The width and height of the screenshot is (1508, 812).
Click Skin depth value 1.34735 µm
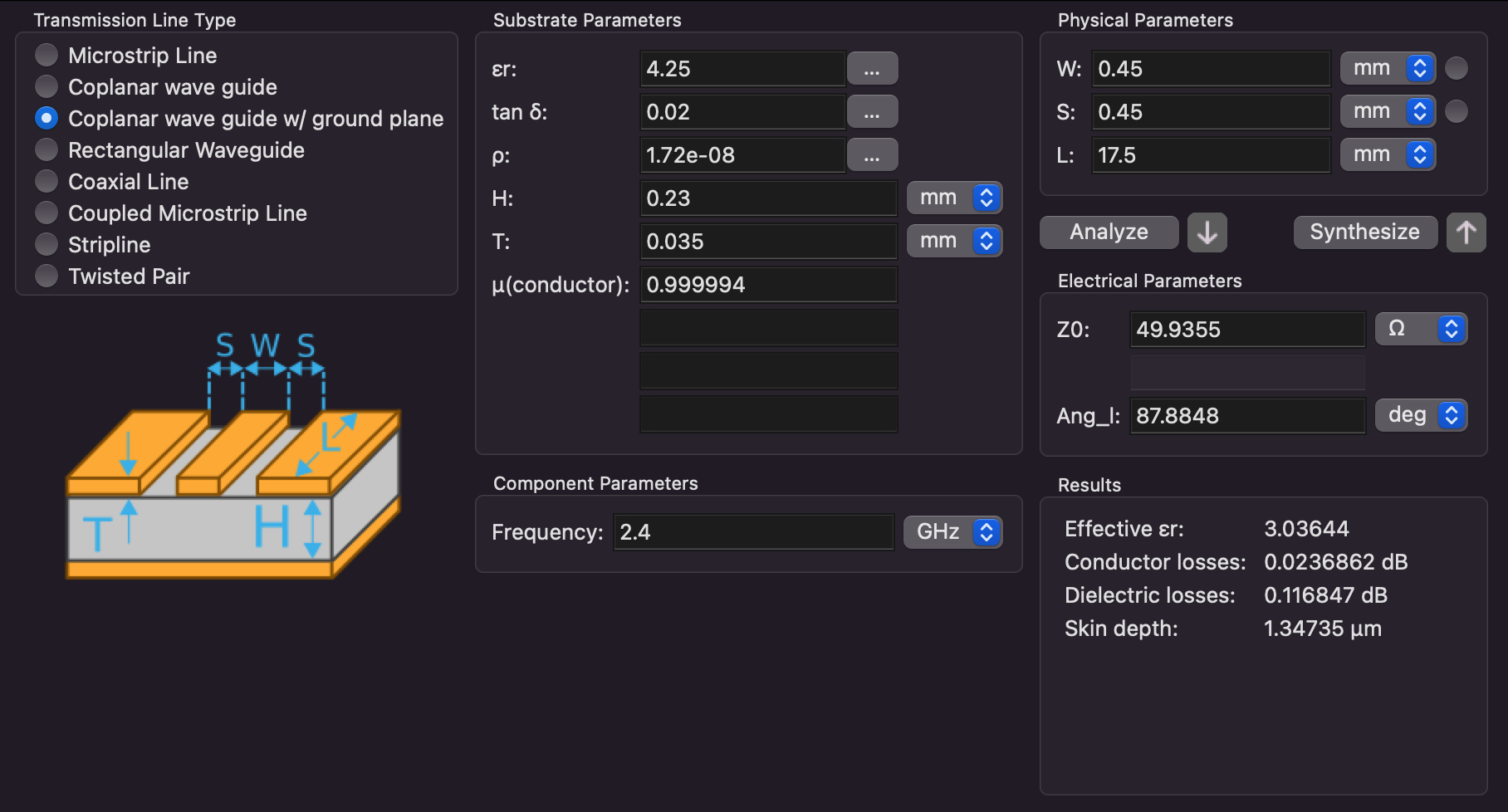click(1323, 629)
